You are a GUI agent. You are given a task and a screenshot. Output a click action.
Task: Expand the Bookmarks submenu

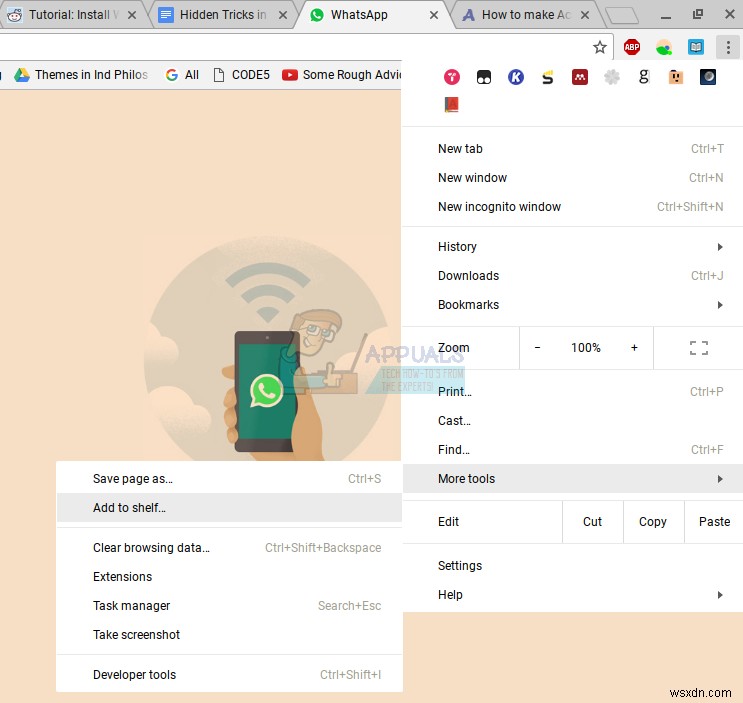tap(572, 305)
